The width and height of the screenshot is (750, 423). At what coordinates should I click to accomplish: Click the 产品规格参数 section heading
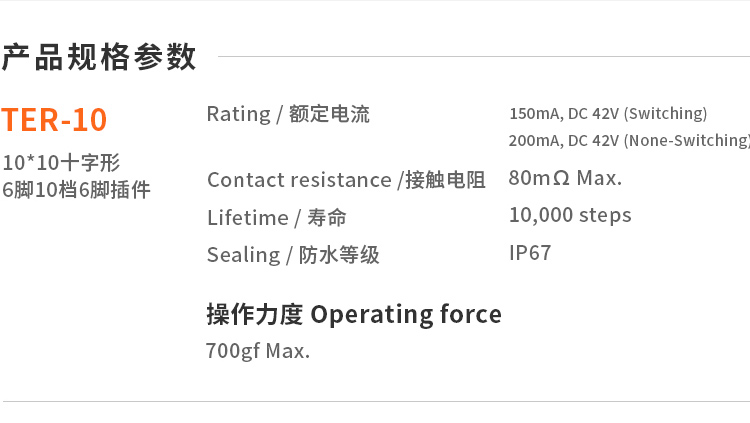pos(99,58)
